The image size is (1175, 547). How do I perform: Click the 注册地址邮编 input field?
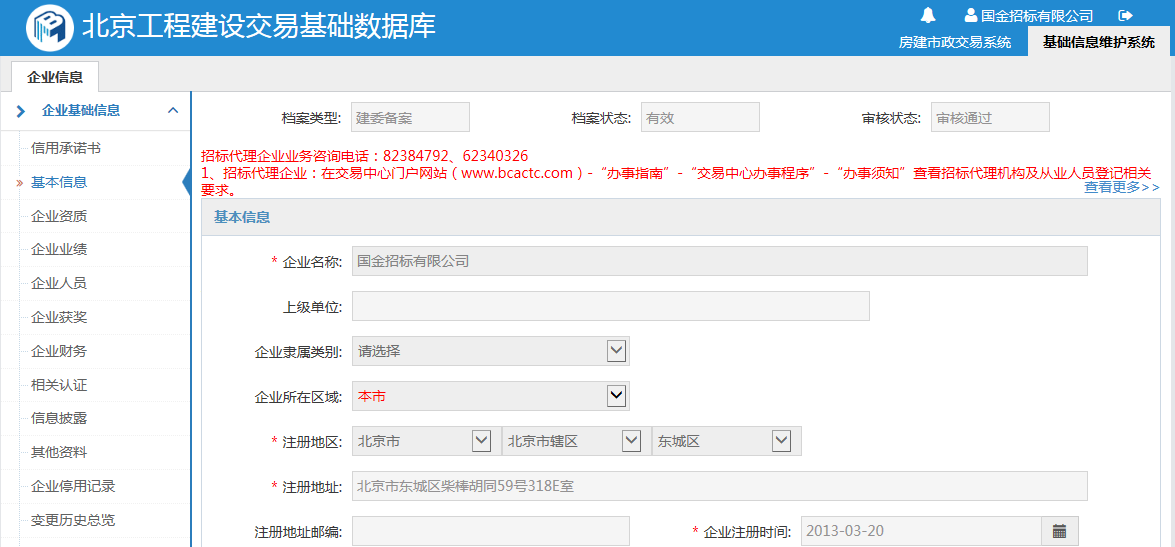pos(490,531)
